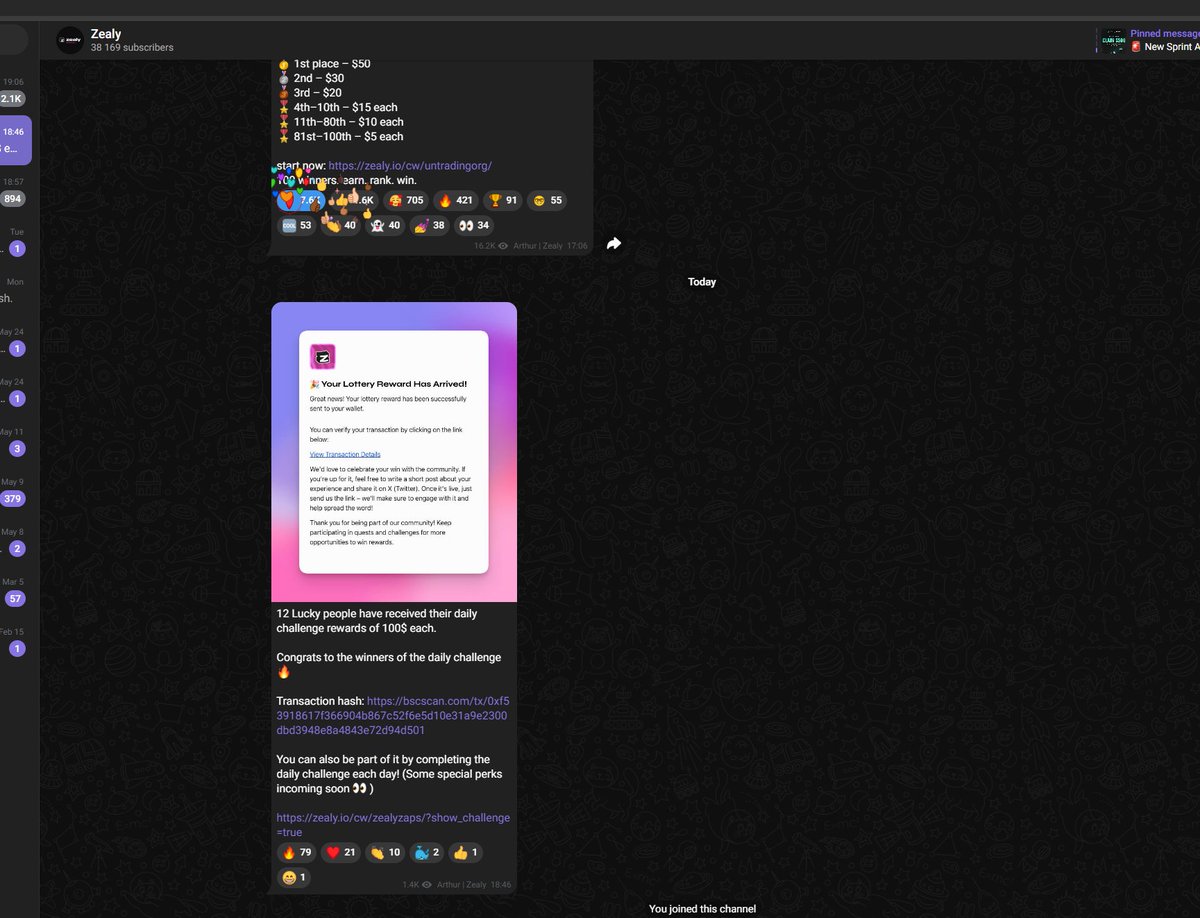
Task: Click the 38 169 subscribers text
Action: point(132,48)
